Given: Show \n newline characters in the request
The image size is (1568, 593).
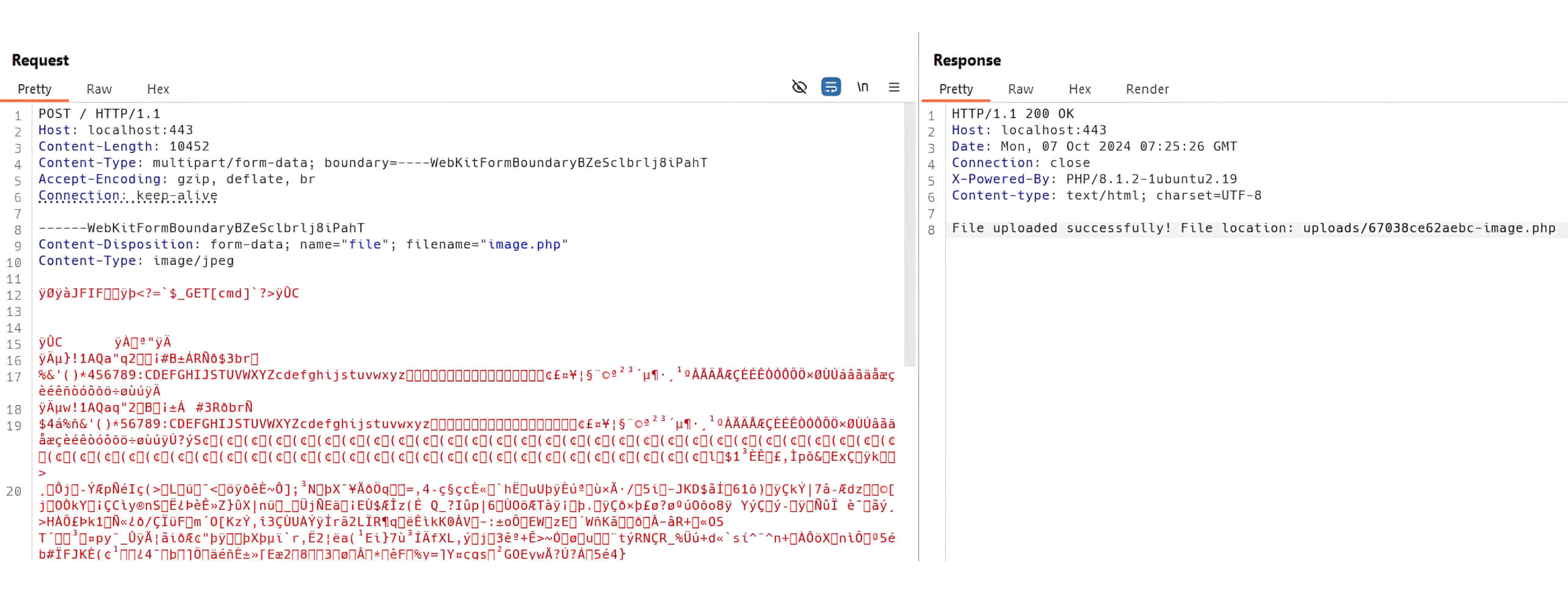Looking at the screenshot, I should (x=863, y=87).
